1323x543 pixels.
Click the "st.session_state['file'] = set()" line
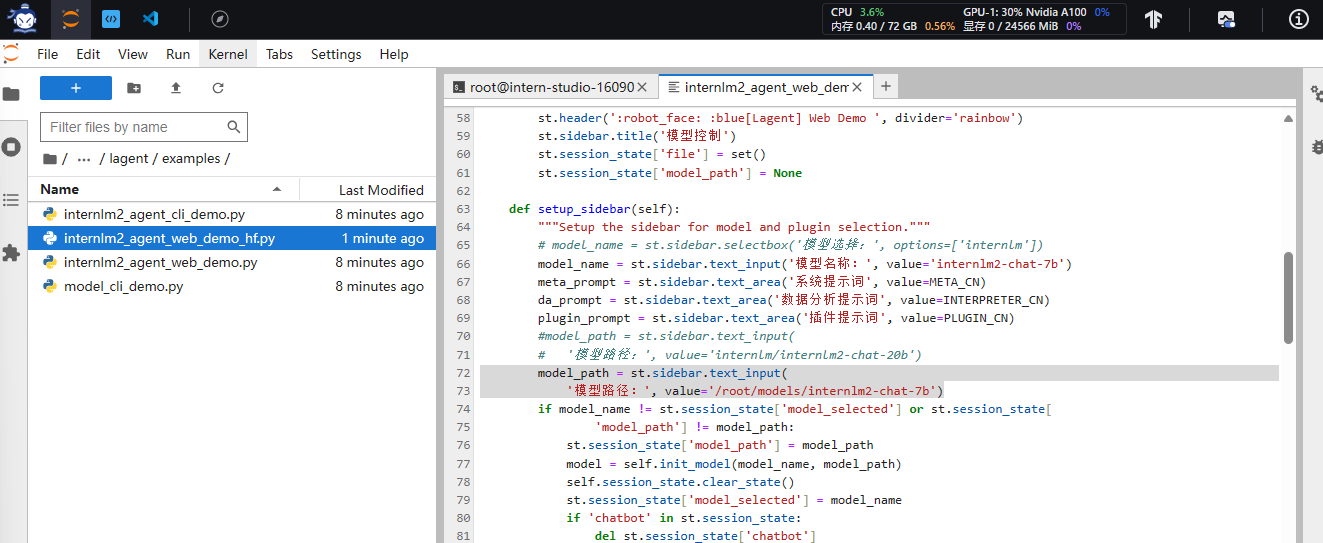[x=652, y=154]
